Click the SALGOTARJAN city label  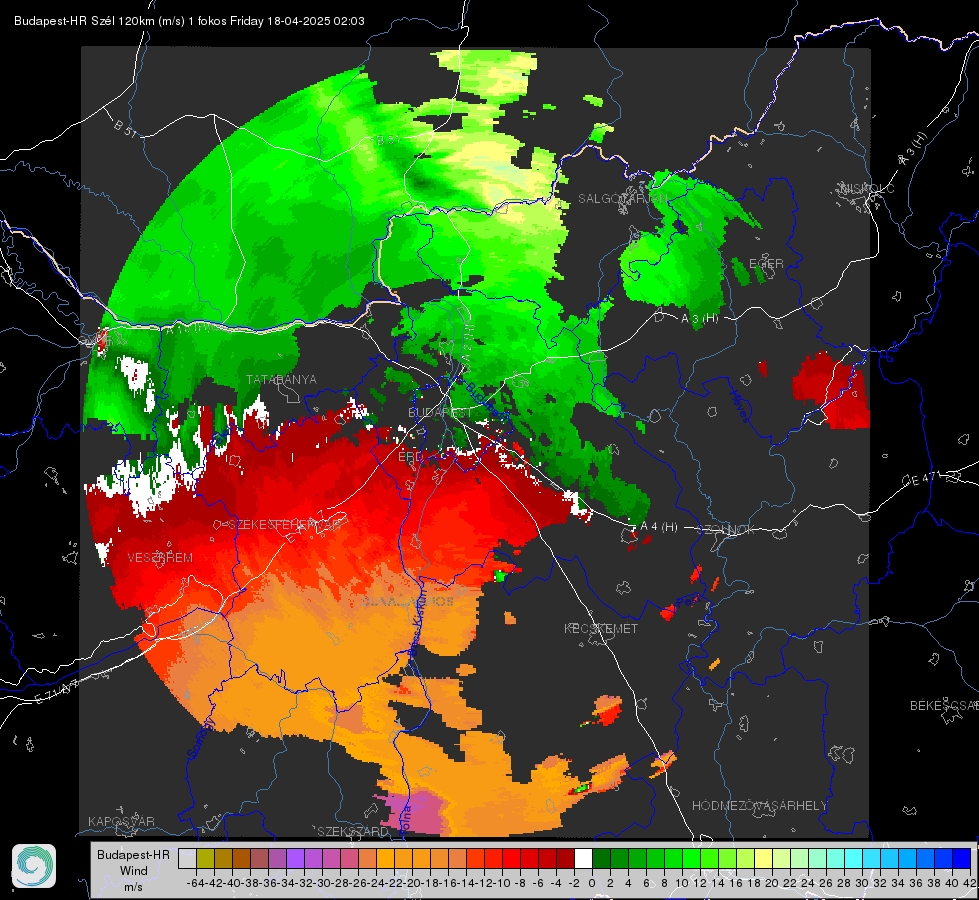pyautogui.click(x=622, y=199)
